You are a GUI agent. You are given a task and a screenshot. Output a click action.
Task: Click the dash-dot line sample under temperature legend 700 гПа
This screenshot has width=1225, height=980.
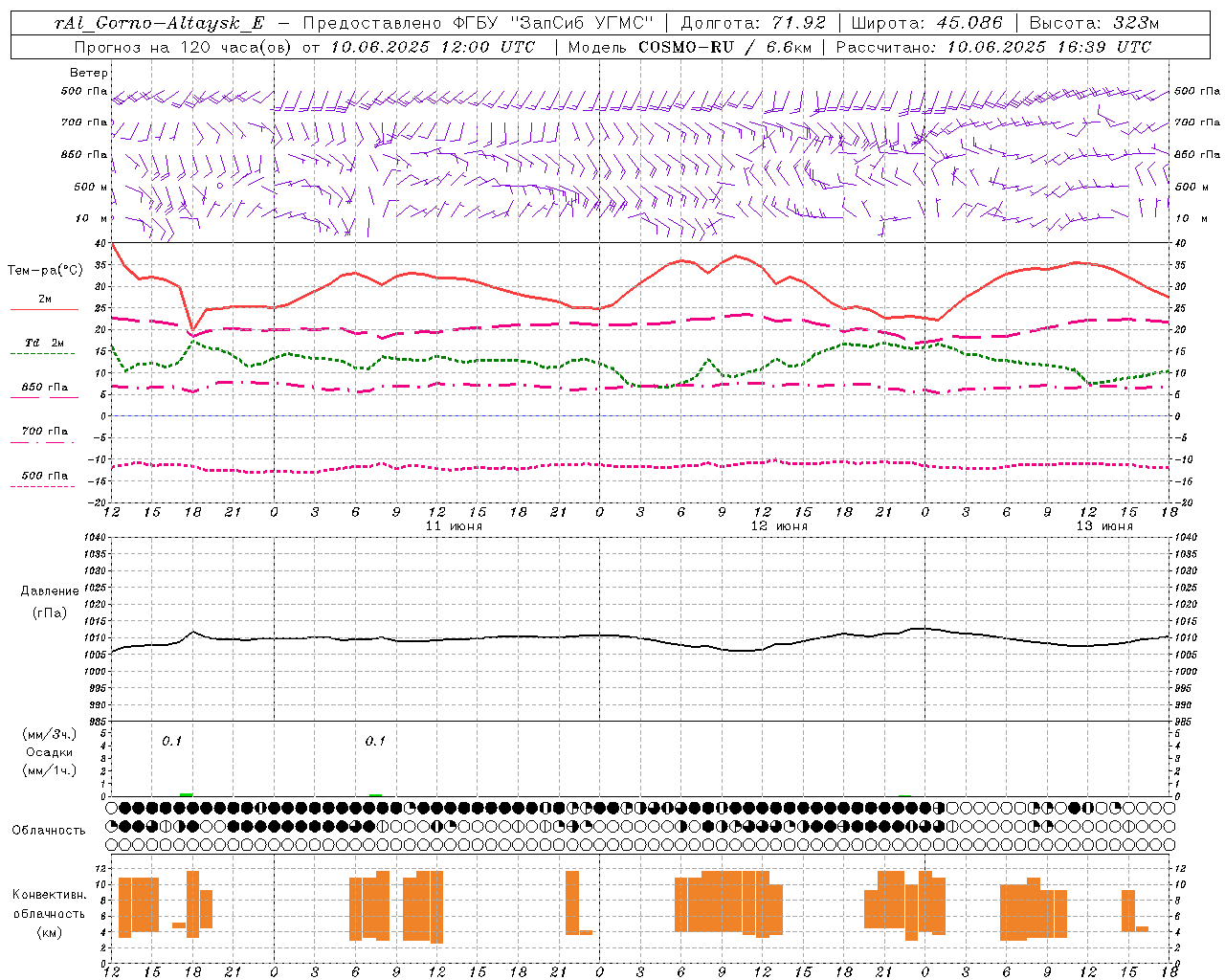(43, 442)
